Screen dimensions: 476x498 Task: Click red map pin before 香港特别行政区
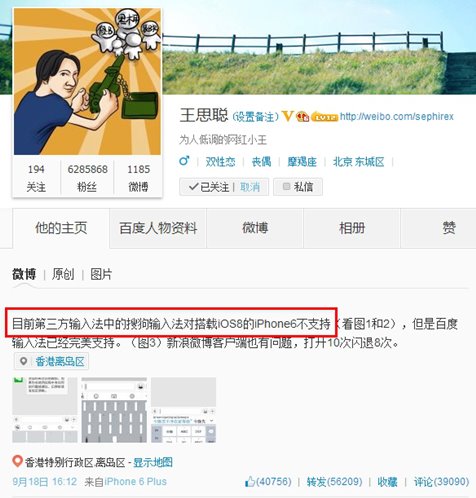coord(17,462)
